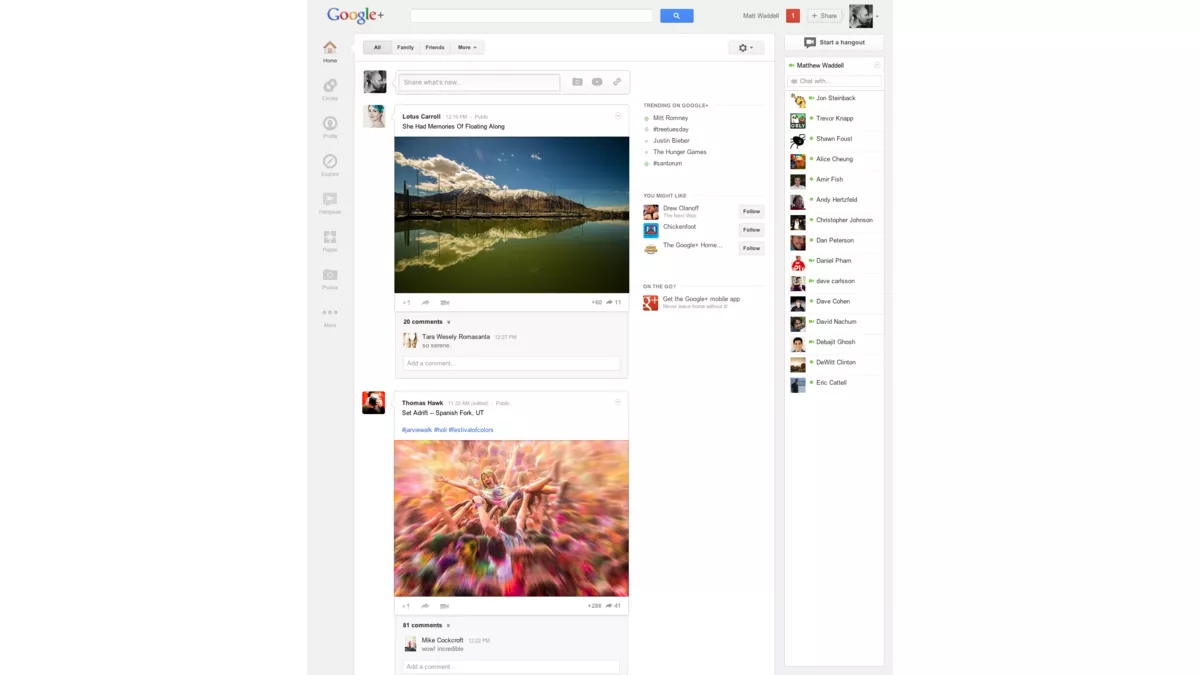
Task: Attach a photo using the camera icon
Action: (x=577, y=81)
